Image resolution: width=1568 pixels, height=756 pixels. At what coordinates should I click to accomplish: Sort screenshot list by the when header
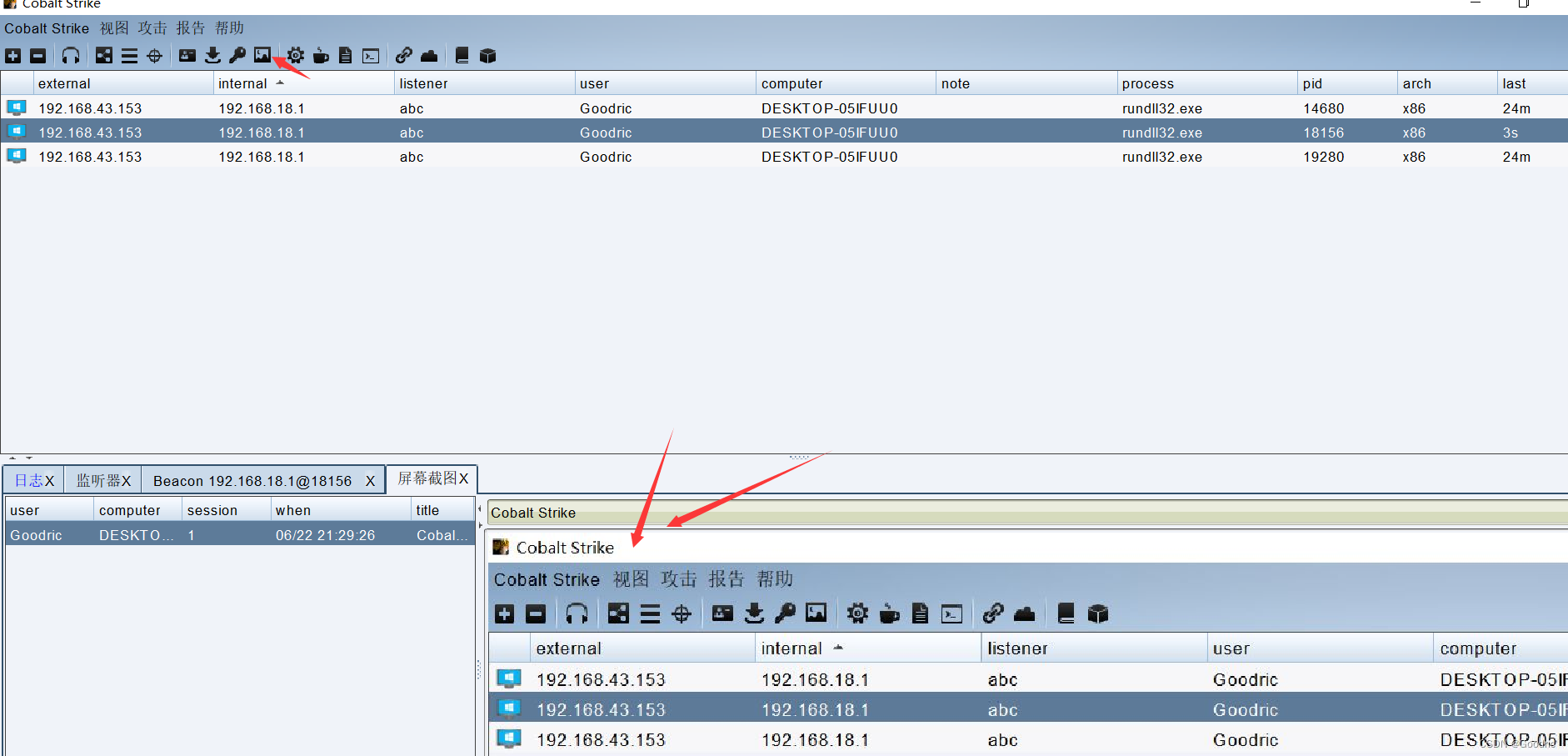pyautogui.click(x=341, y=510)
